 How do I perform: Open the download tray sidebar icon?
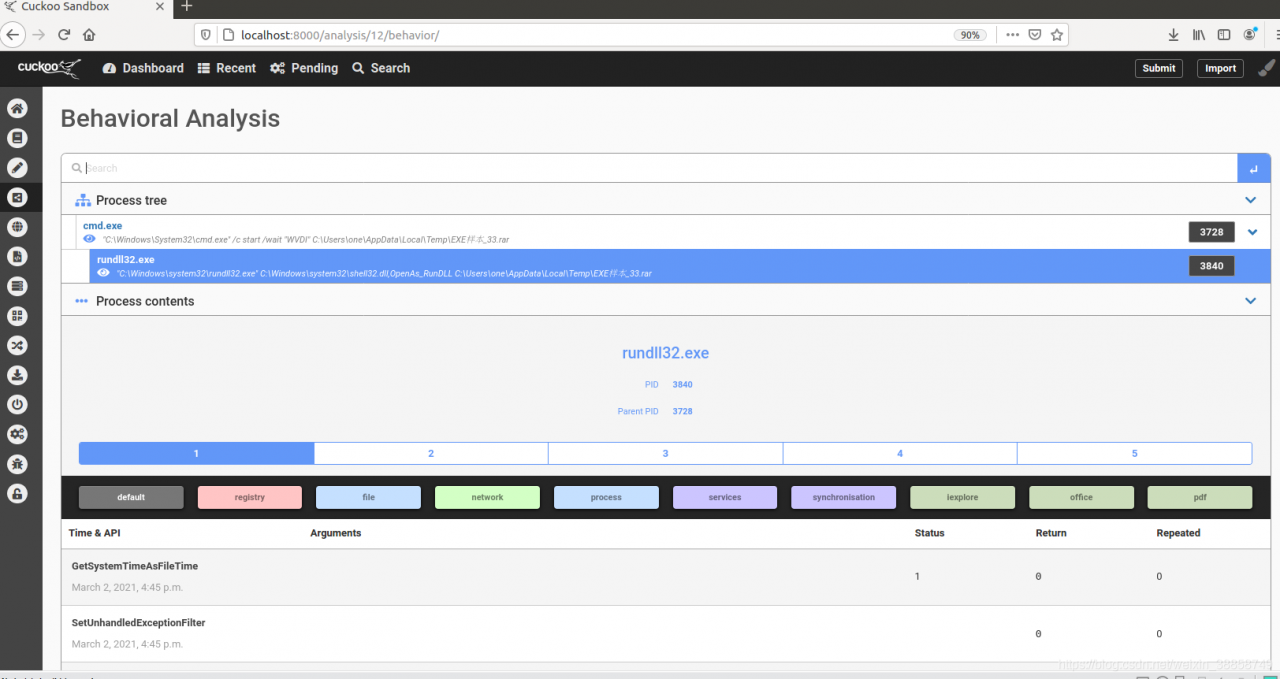pos(17,375)
